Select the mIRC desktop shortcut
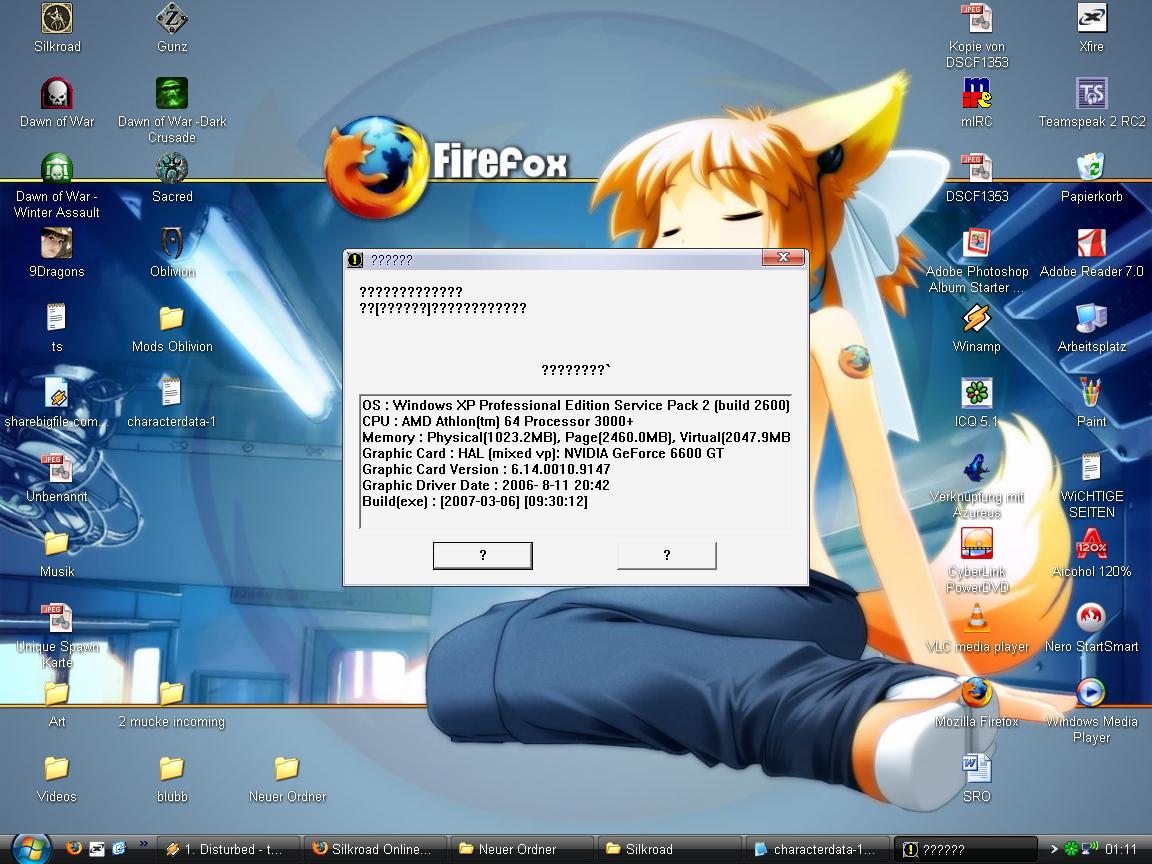 tap(976, 94)
